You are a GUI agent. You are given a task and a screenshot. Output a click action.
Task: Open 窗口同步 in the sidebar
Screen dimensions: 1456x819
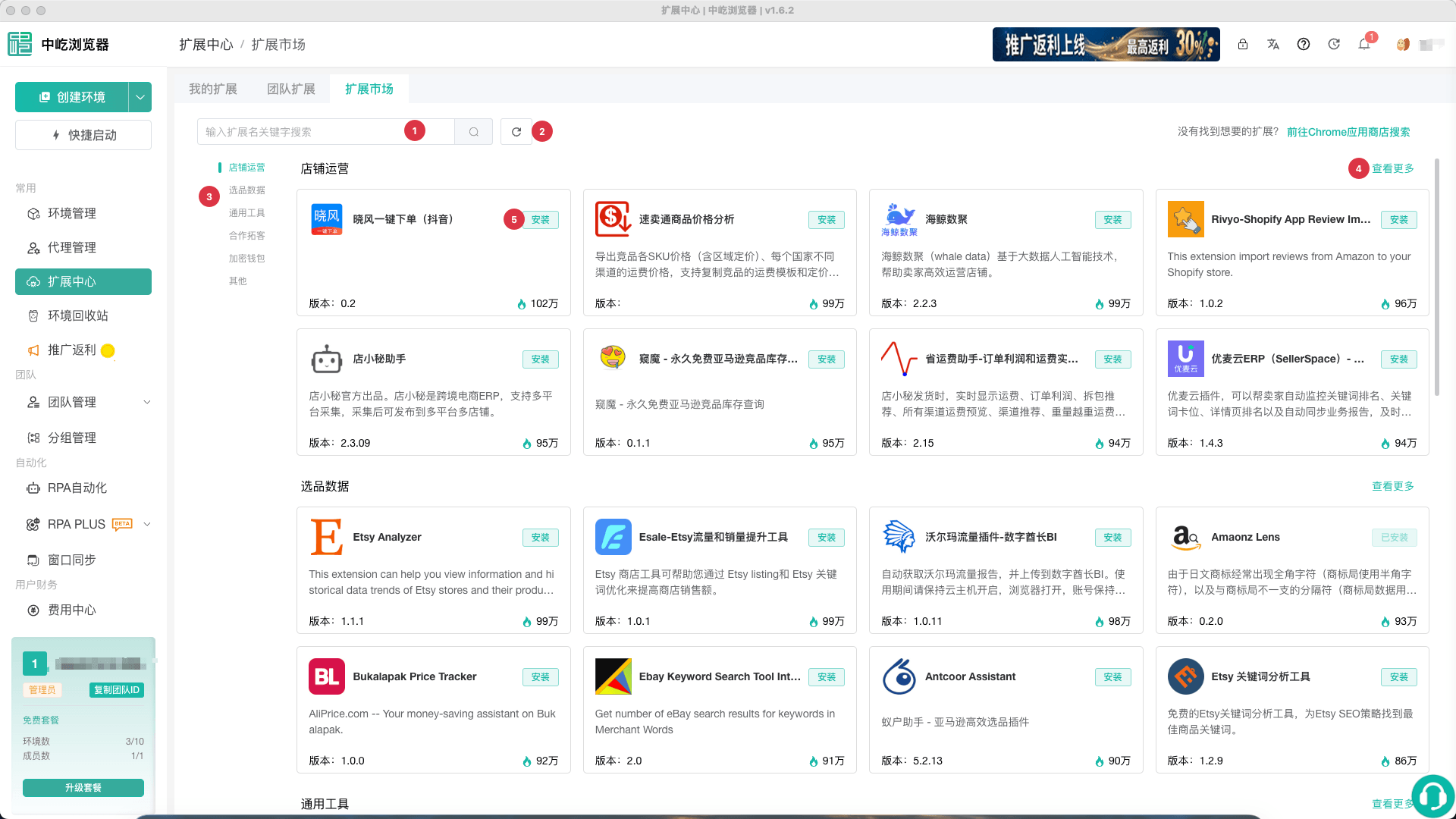tap(83, 560)
